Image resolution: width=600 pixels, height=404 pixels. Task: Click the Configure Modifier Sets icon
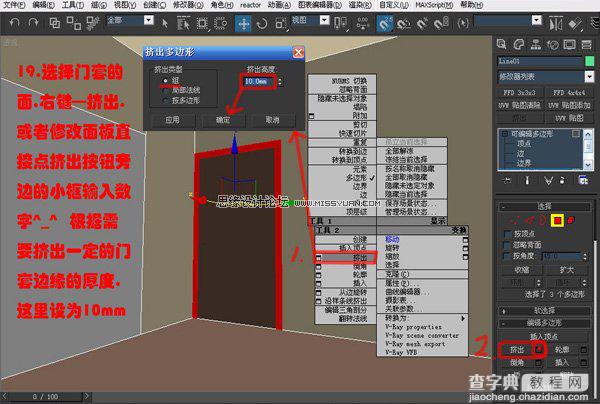pos(583,180)
